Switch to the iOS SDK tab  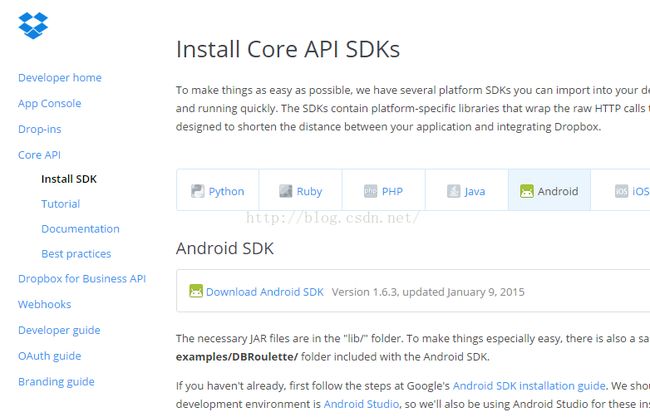tap(621, 190)
